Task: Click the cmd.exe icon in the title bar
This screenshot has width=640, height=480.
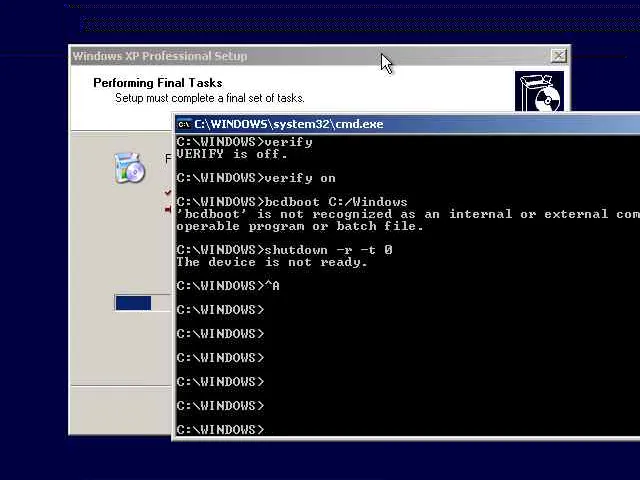Action: click(184, 124)
